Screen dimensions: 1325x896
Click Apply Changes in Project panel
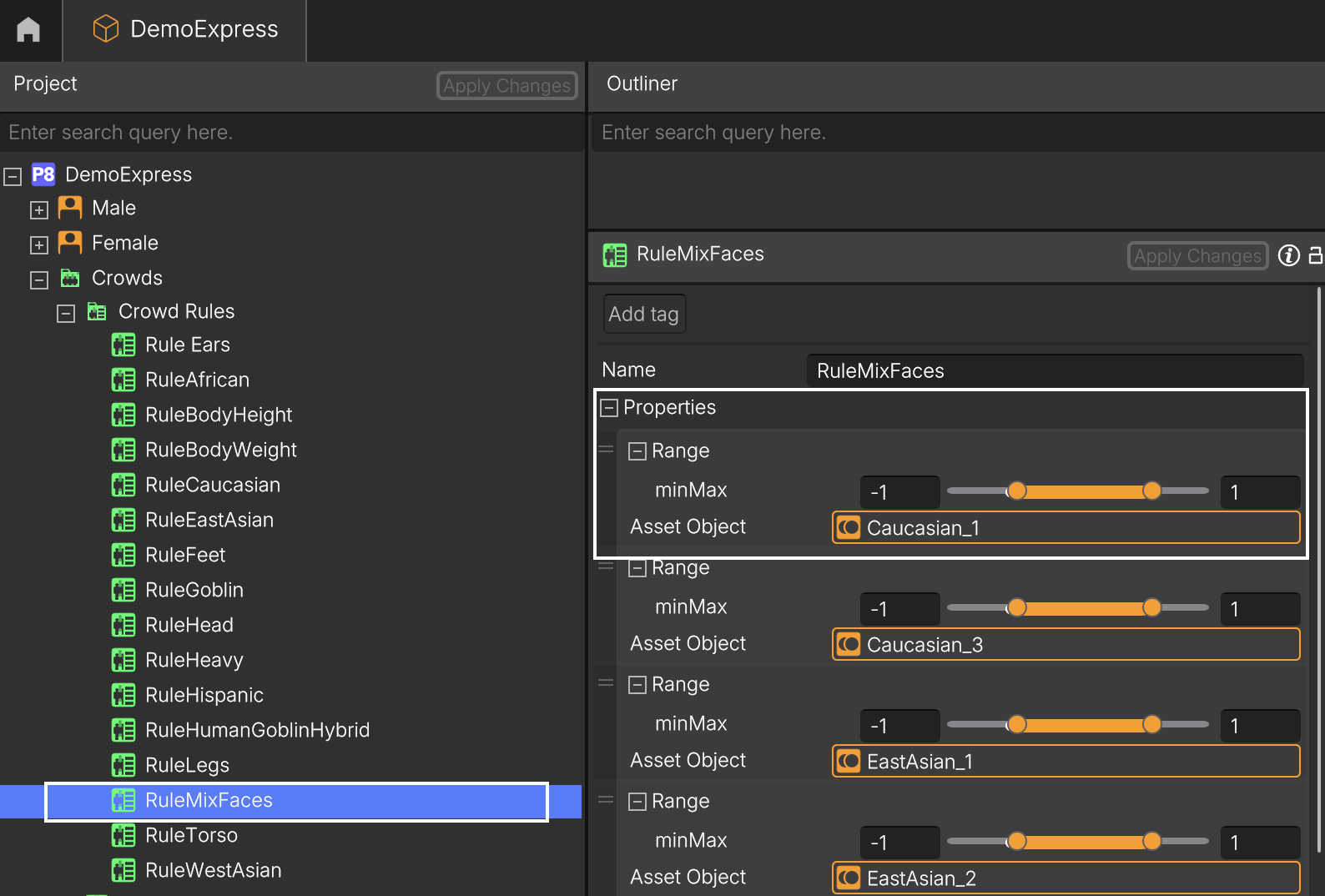(x=507, y=85)
